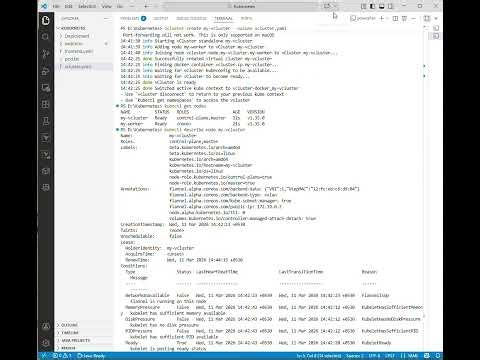This screenshot has width=480, height=360.
Task: Click the 'kubectl get nodes' command line
Action: [x=163, y=106]
